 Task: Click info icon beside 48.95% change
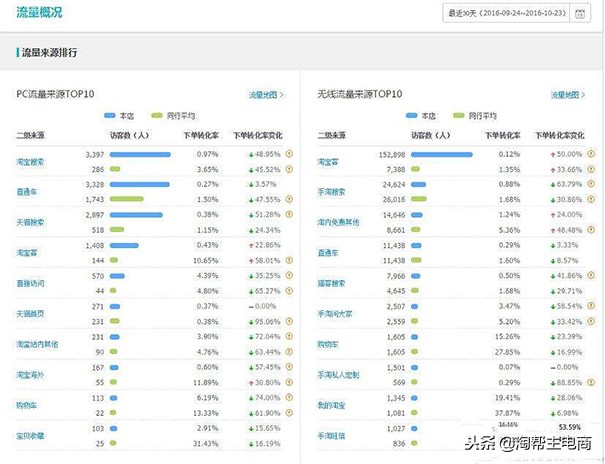pos(289,154)
